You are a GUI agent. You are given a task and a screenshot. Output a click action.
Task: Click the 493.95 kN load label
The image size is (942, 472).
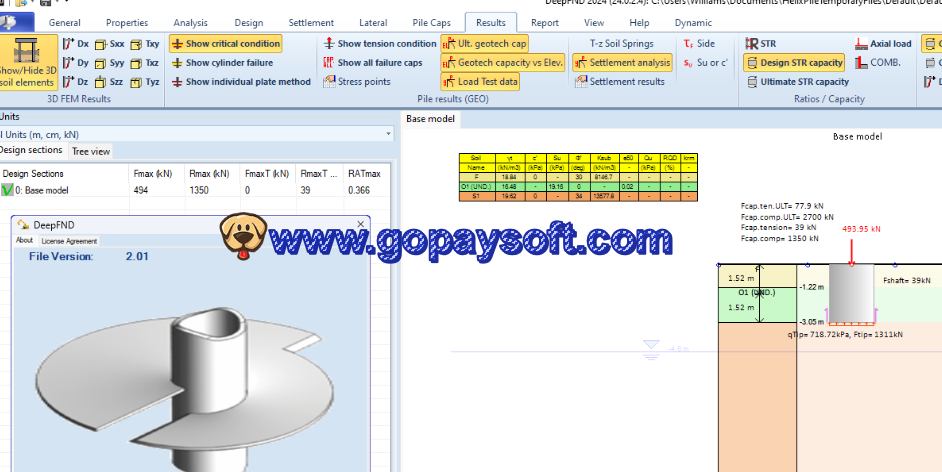click(861, 229)
